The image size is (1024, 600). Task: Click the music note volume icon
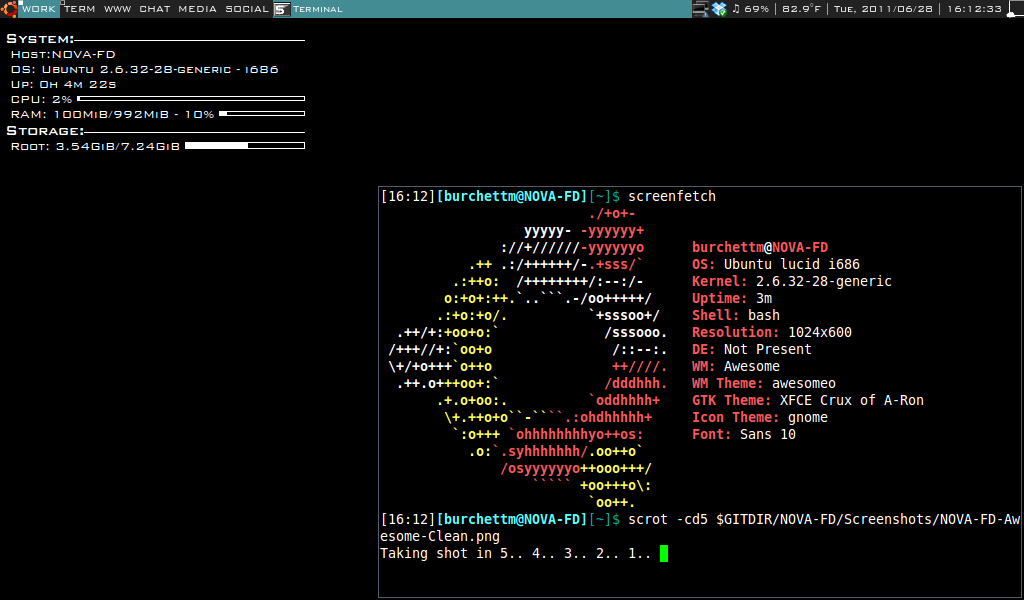(x=736, y=8)
